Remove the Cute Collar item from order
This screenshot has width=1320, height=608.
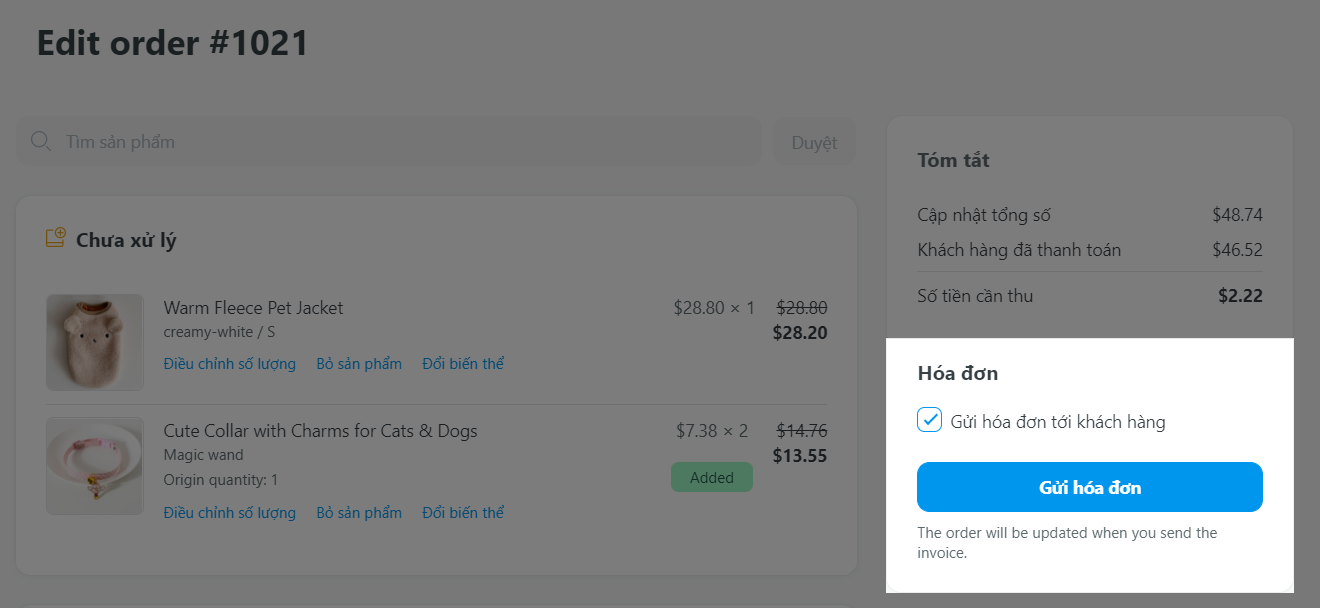click(359, 513)
